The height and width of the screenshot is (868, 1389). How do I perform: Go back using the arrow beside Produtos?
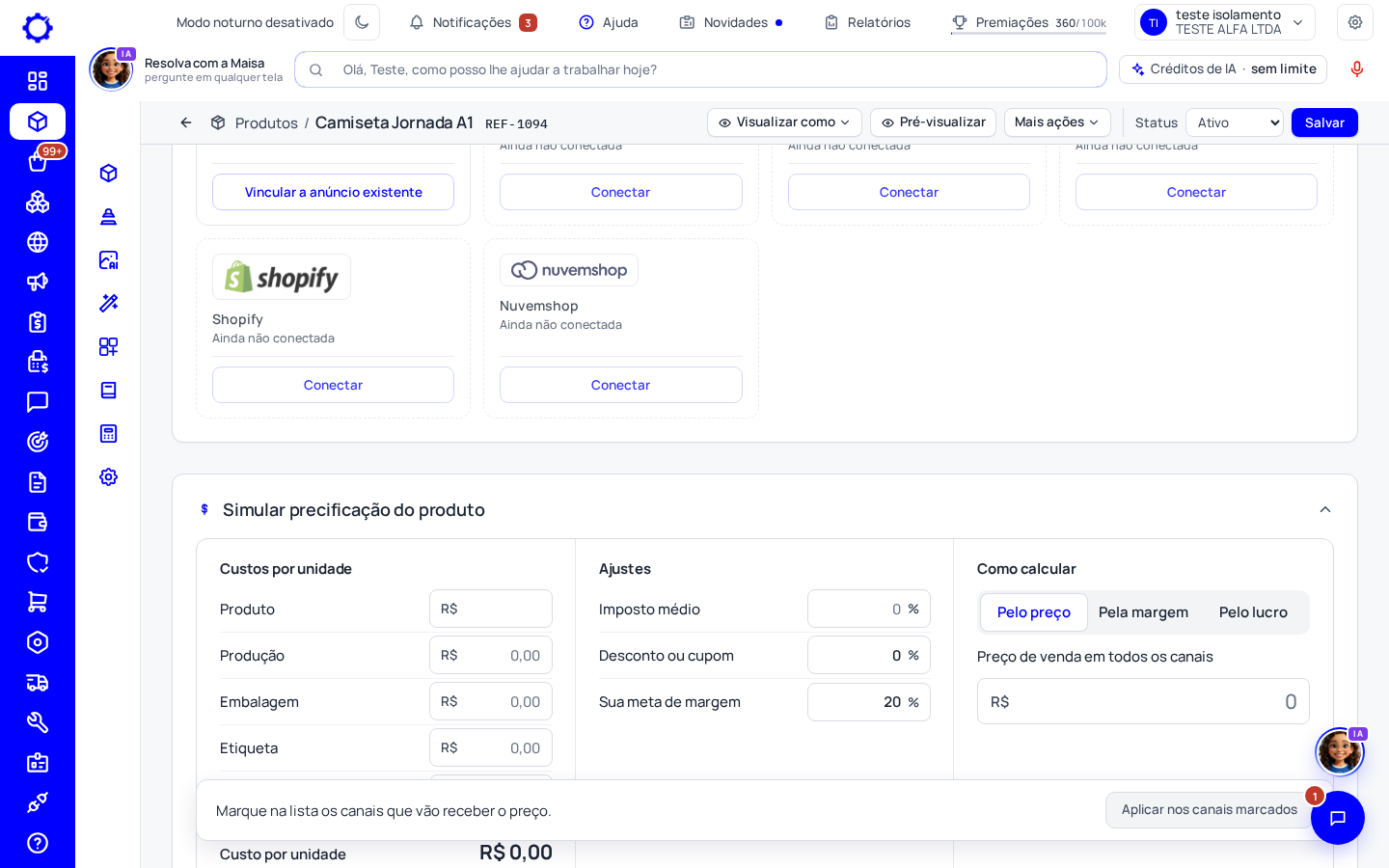coord(186,122)
